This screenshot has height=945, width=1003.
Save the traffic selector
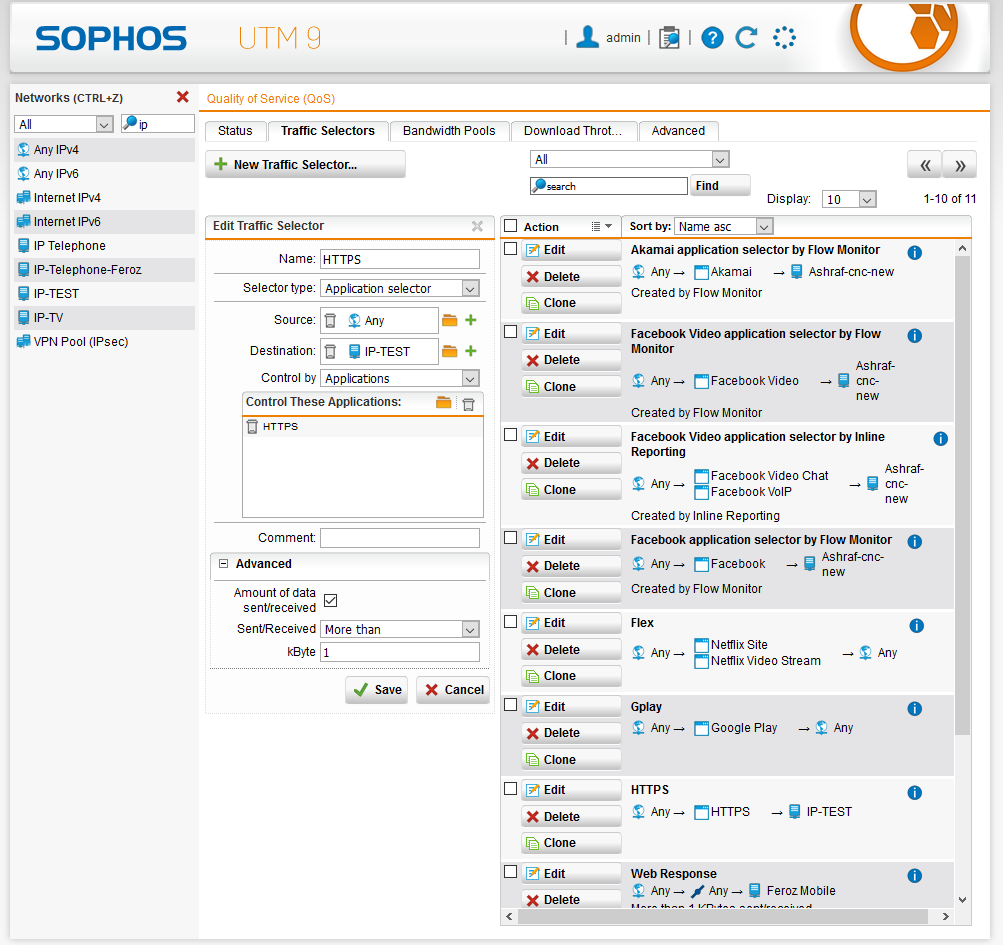(x=377, y=690)
